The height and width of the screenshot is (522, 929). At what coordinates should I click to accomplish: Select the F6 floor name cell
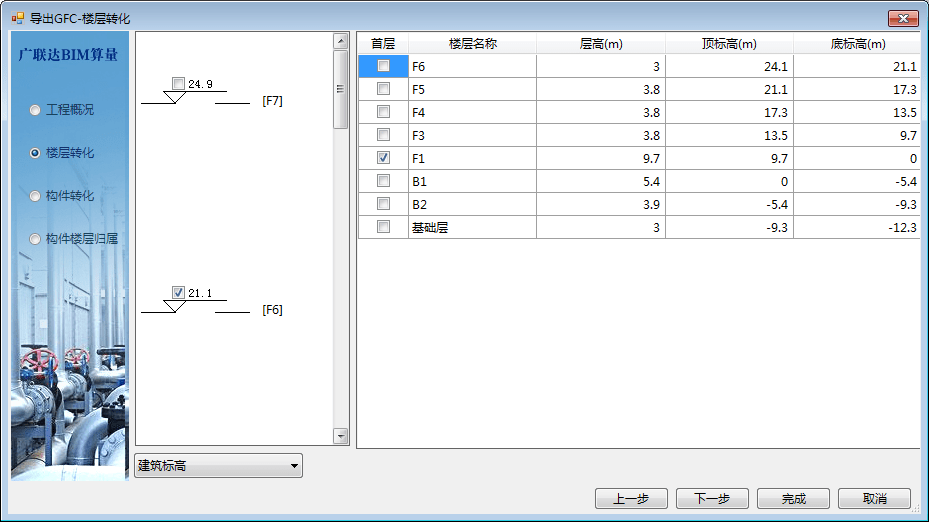[x=472, y=66]
